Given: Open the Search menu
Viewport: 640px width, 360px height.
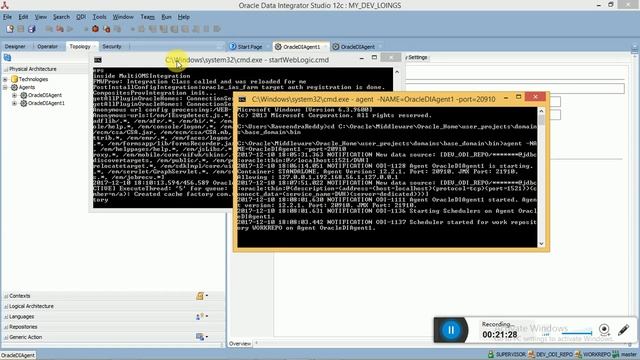Looking at the screenshot, I should tap(61, 17).
